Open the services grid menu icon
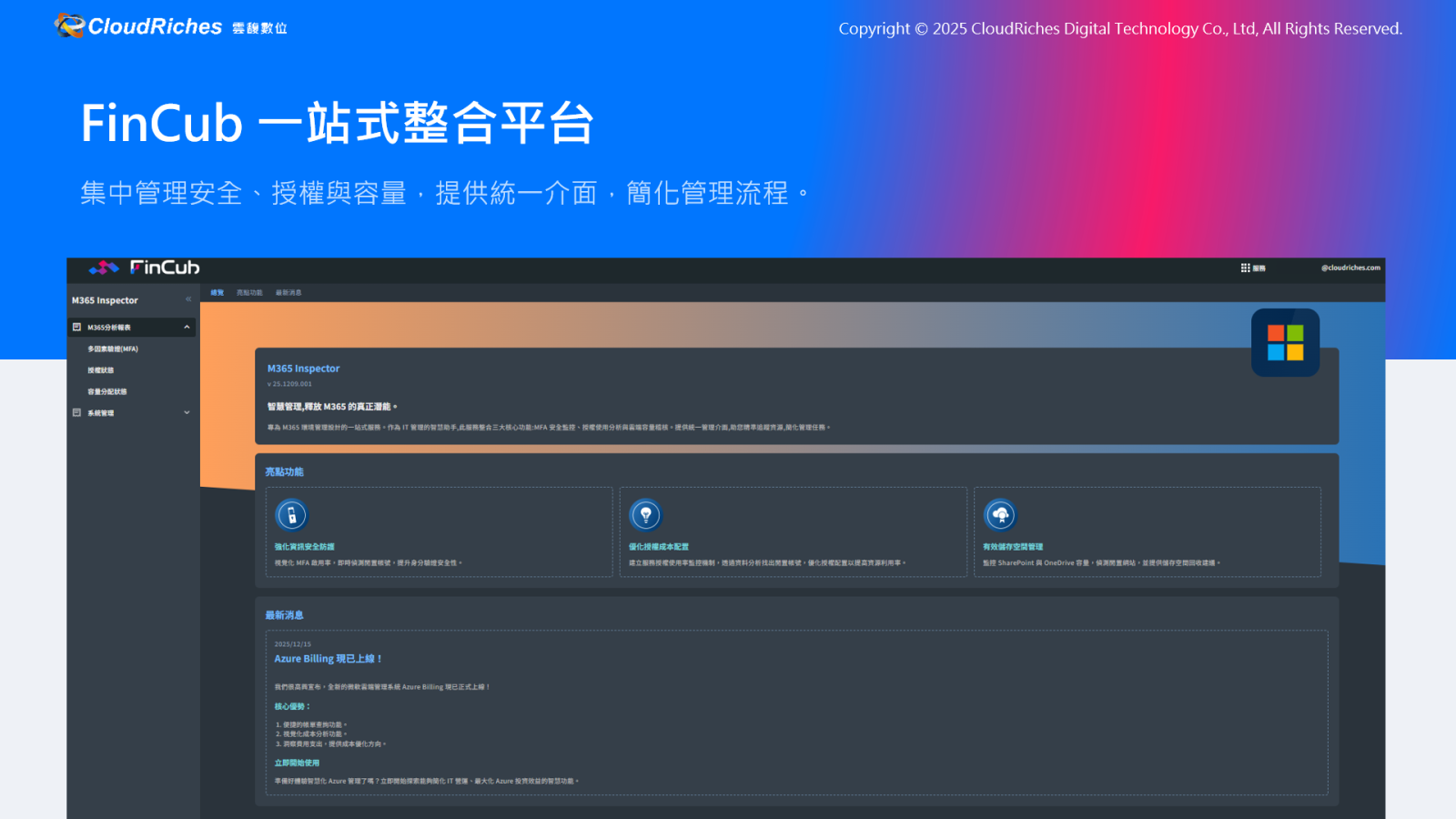 pos(1245,268)
